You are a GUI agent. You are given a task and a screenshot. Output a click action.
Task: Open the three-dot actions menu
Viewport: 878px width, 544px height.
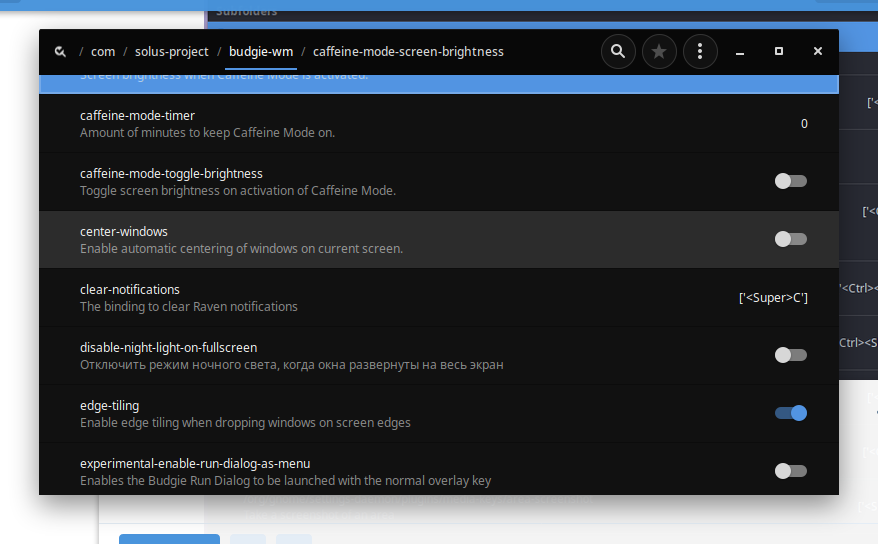pyautogui.click(x=700, y=52)
